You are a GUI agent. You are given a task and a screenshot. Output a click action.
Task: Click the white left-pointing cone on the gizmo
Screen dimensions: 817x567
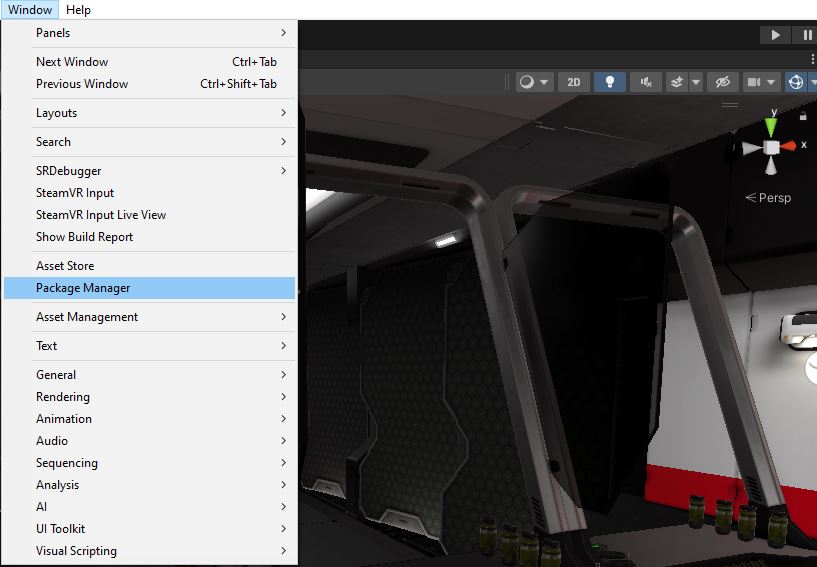click(x=752, y=149)
